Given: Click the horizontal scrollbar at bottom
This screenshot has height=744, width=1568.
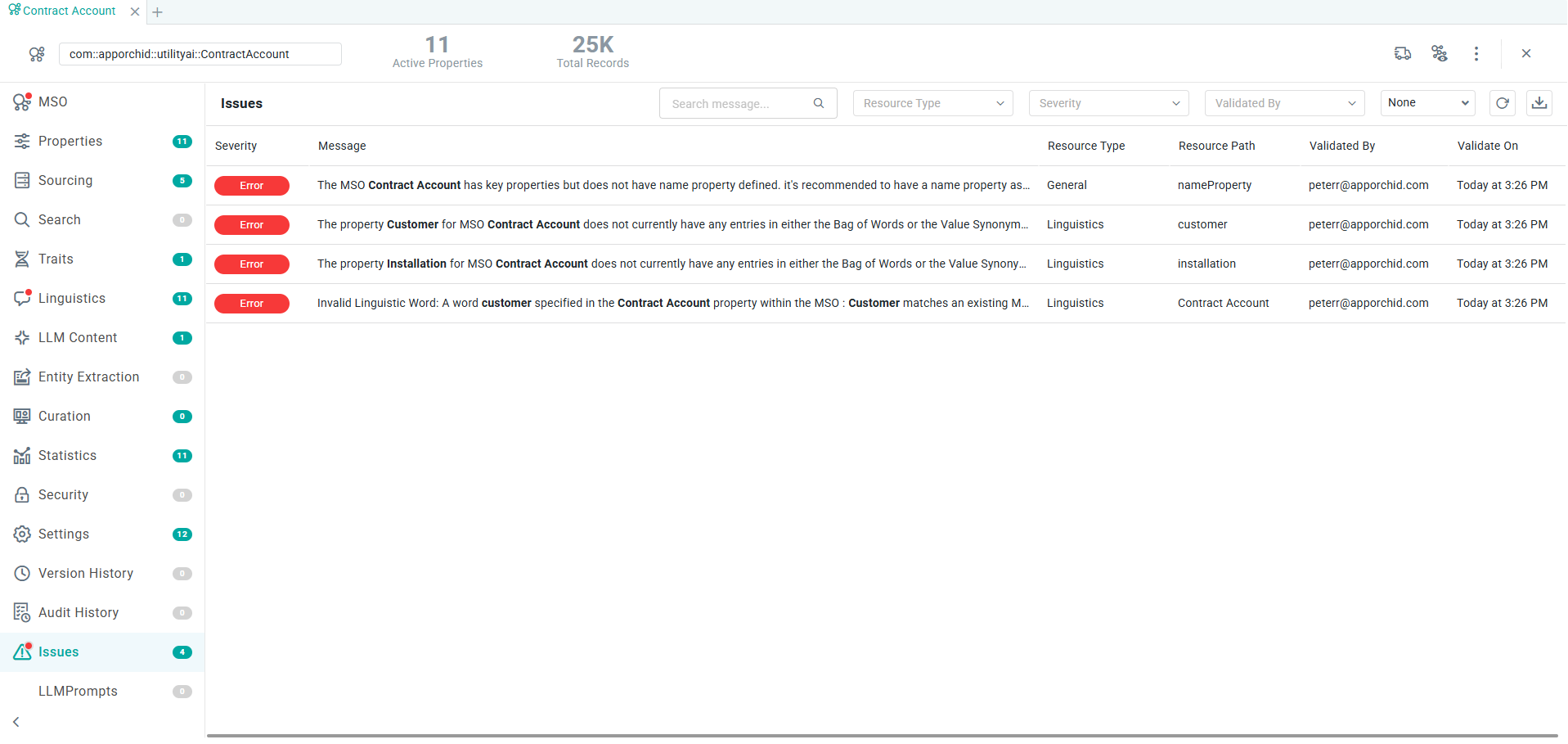Looking at the screenshot, I should (882, 736).
